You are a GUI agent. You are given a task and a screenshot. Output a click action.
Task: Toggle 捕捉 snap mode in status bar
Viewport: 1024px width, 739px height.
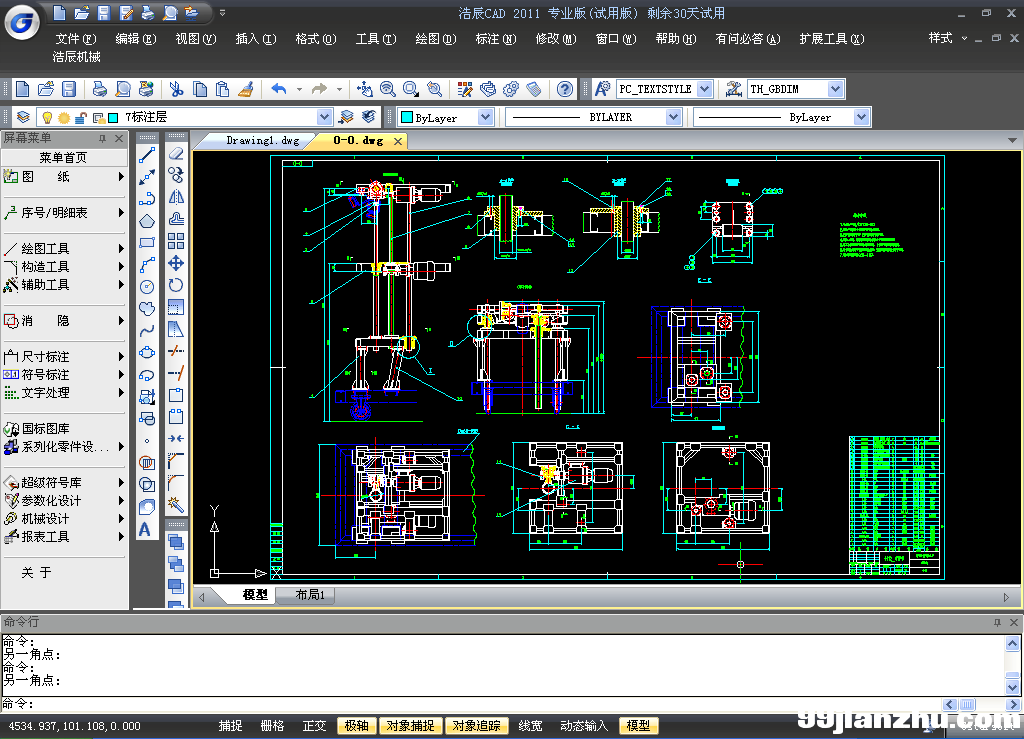[x=230, y=726]
